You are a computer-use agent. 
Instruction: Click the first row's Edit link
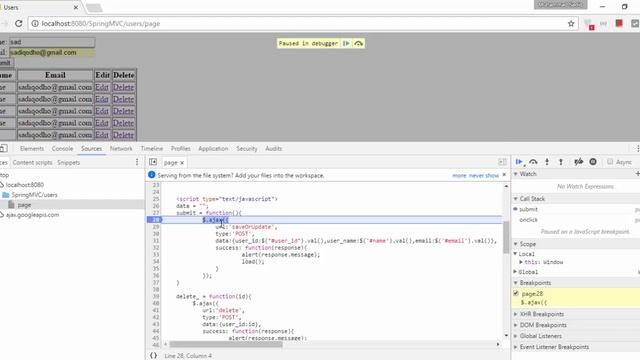(102, 87)
